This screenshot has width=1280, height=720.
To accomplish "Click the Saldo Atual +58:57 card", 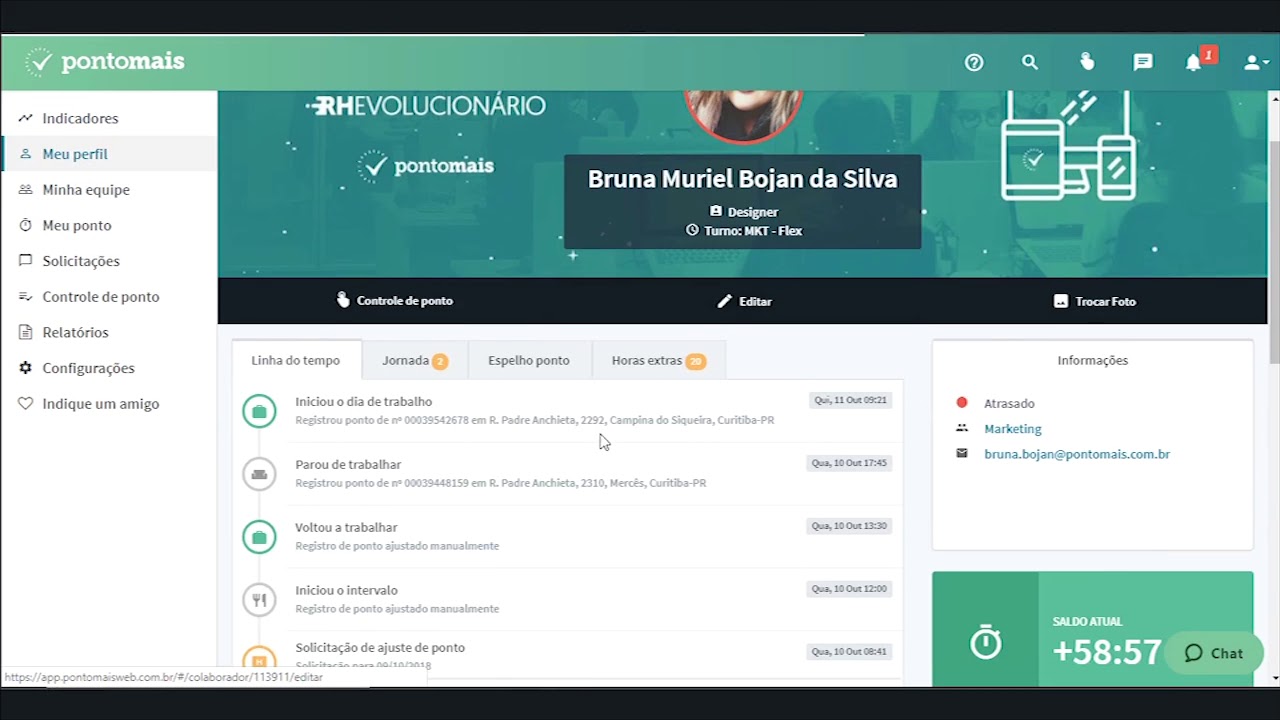I will click(1092, 629).
